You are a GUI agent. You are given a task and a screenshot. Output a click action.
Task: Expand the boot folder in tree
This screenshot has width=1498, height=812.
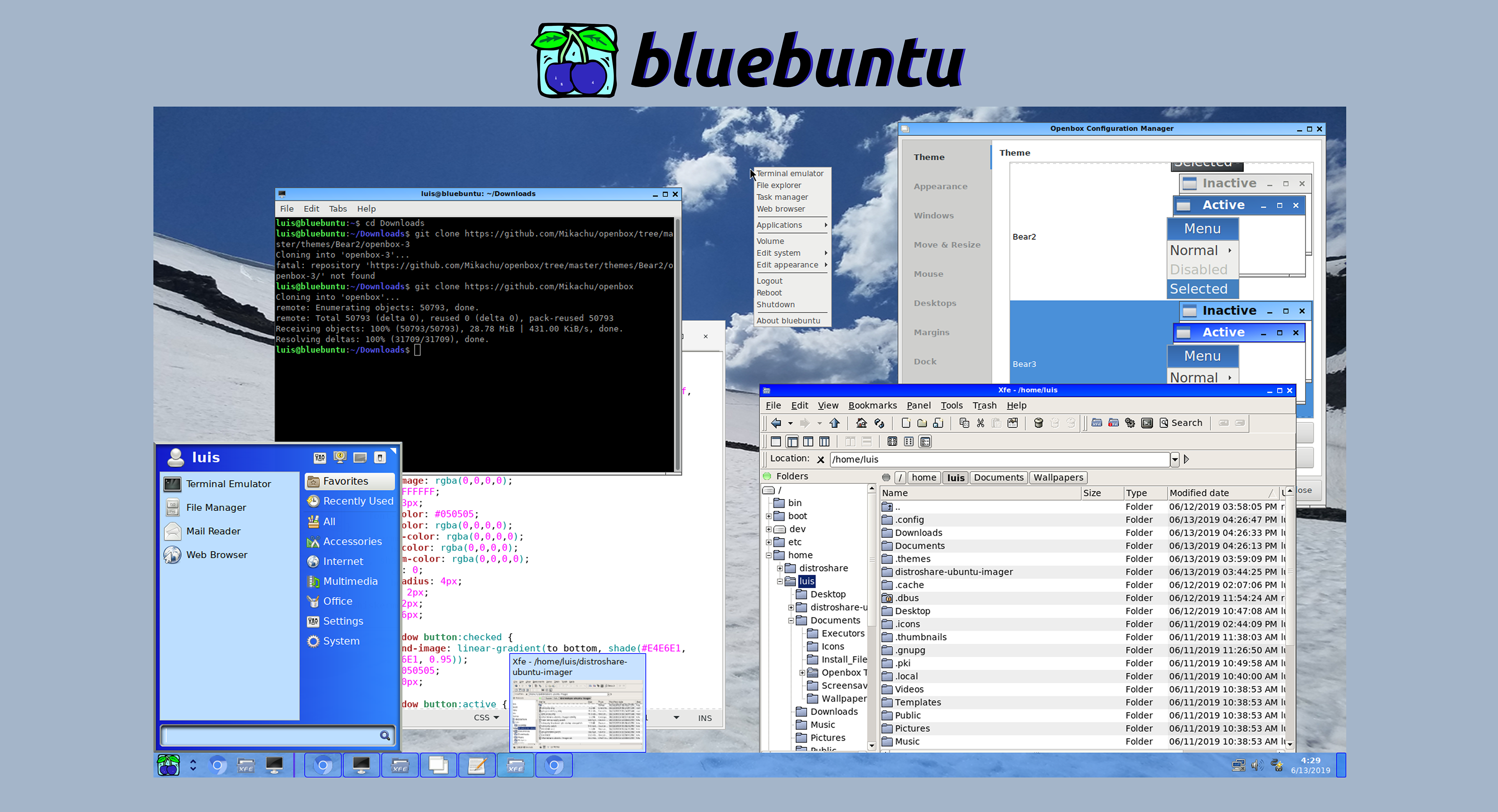coord(769,516)
